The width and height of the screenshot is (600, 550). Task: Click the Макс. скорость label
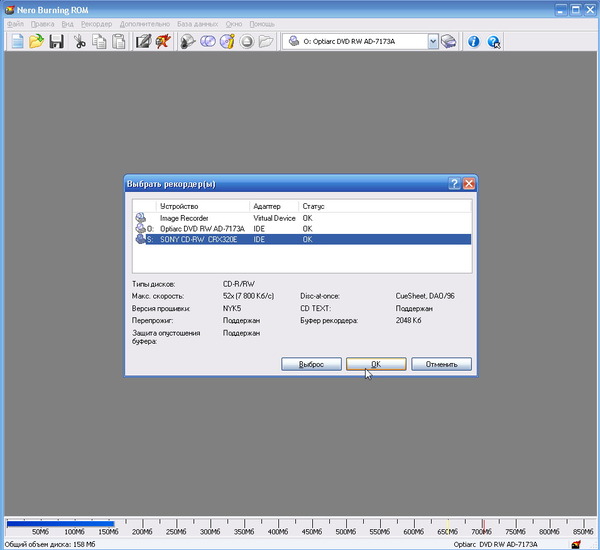[158, 296]
